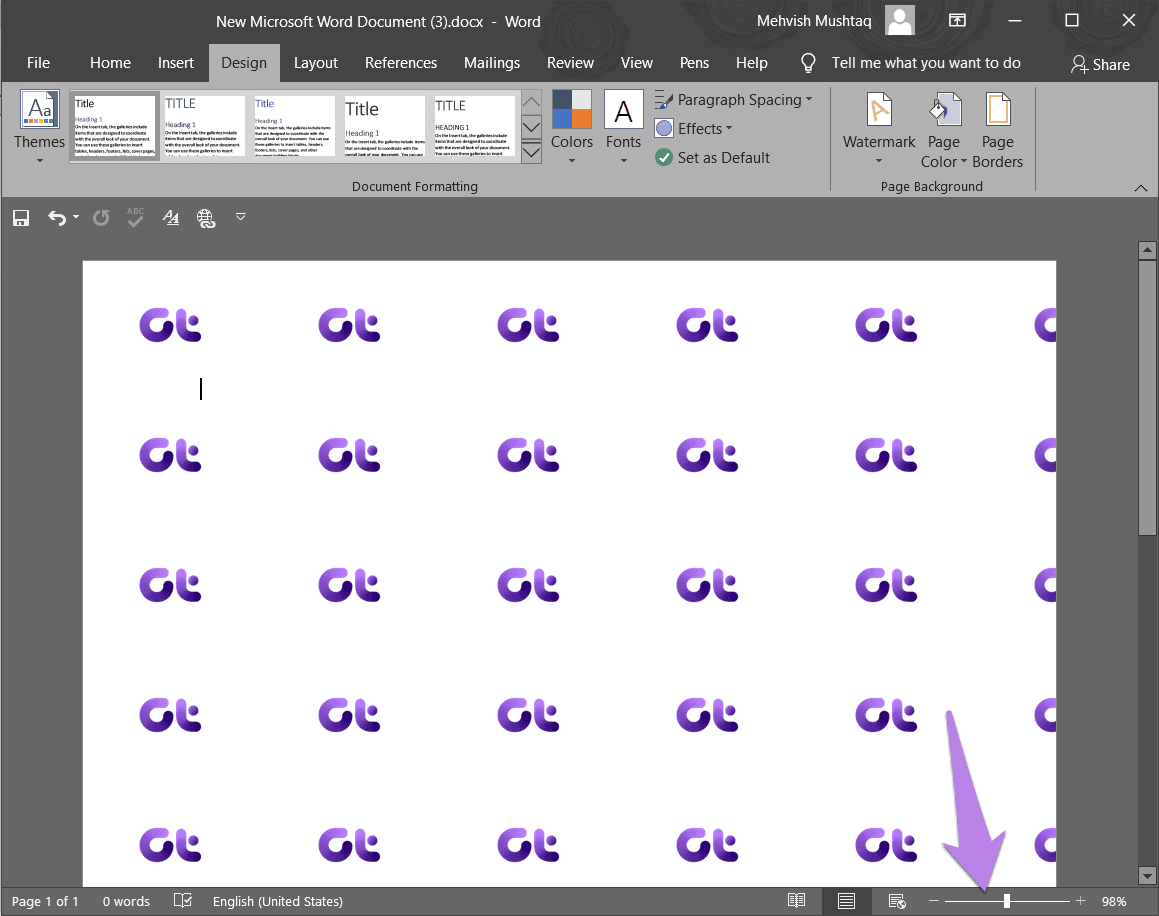1159x916 pixels.
Task: Open the Help tab
Action: [752, 63]
